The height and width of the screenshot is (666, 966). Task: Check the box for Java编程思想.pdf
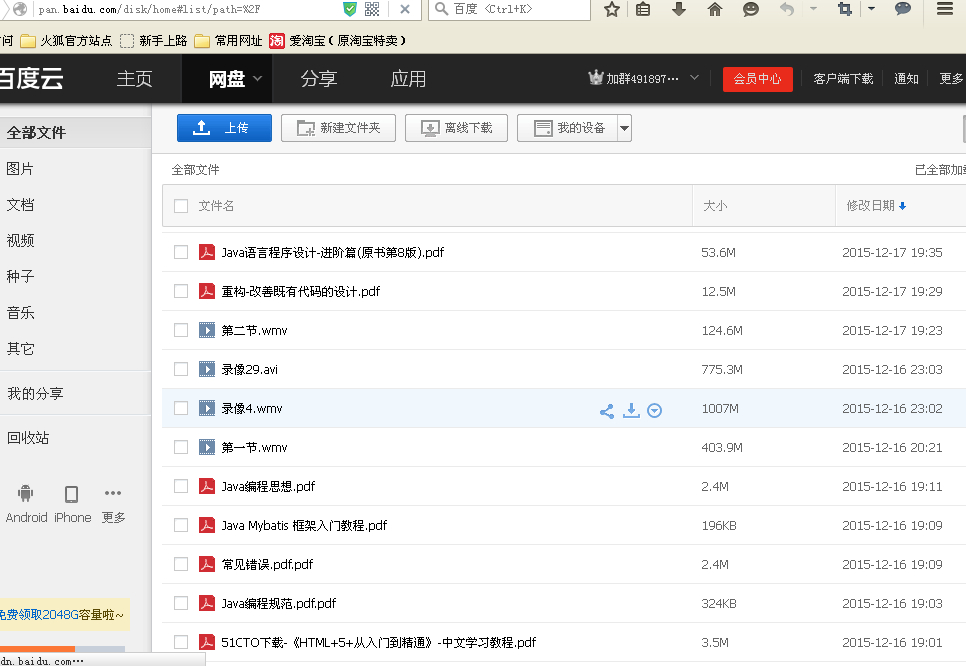(181, 486)
